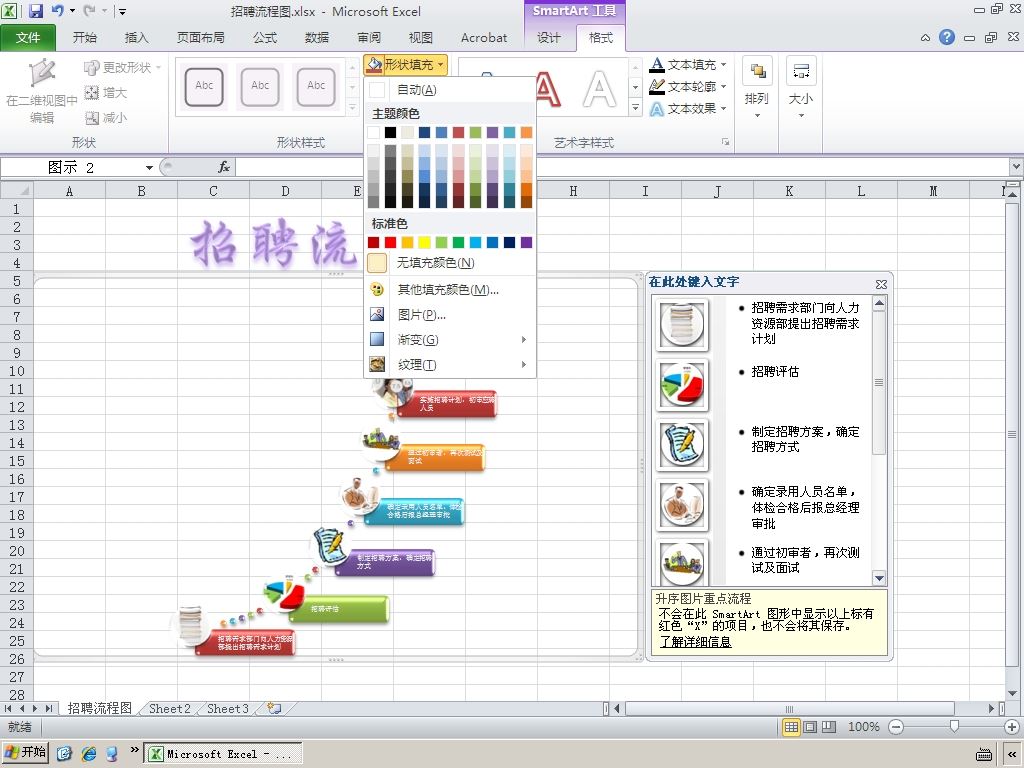Click the insert new worksheet tab icon

click(x=274, y=709)
